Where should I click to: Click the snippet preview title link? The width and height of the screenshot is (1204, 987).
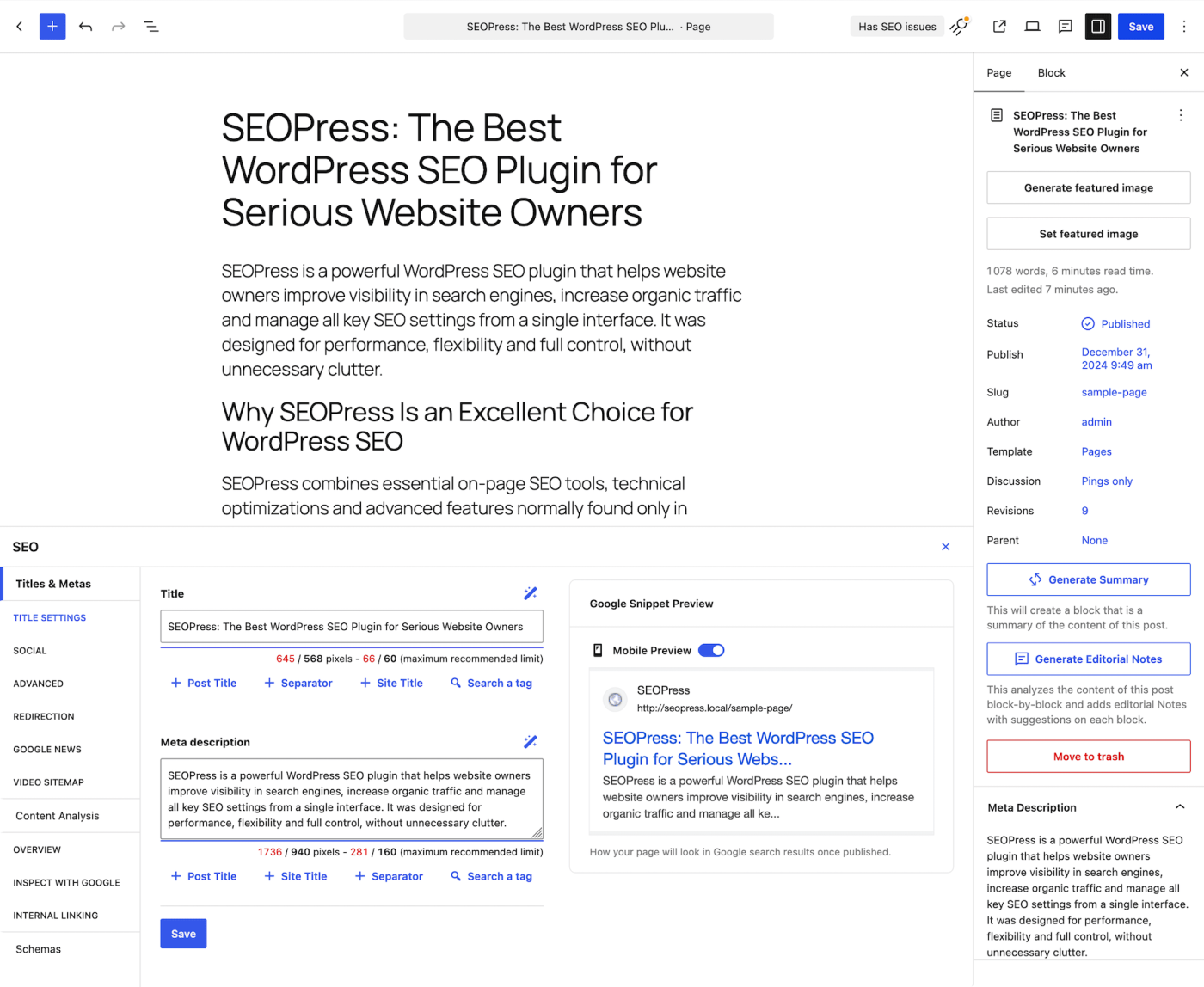coord(738,749)
